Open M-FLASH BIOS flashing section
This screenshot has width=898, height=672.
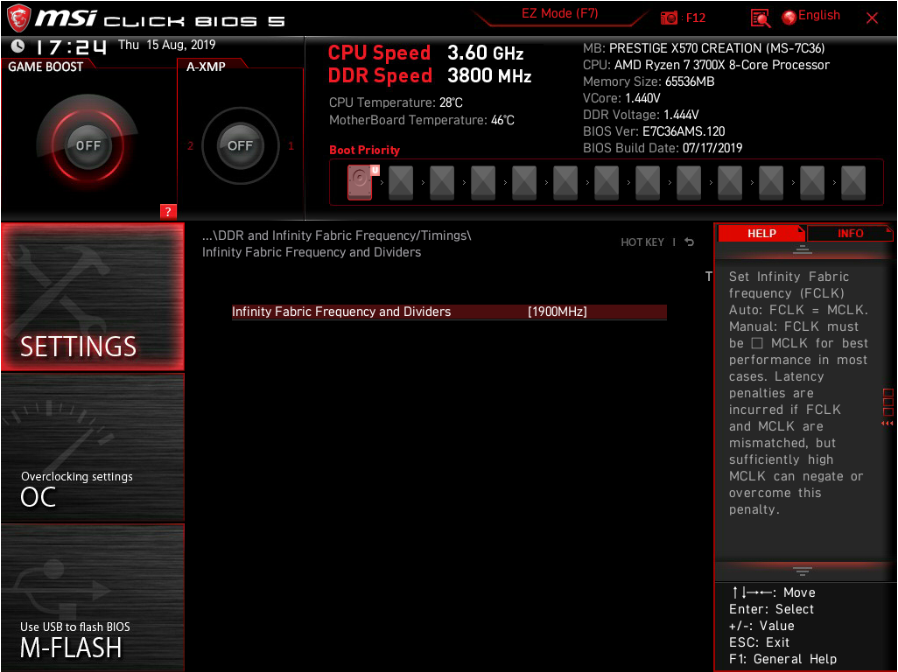[93, 598]
